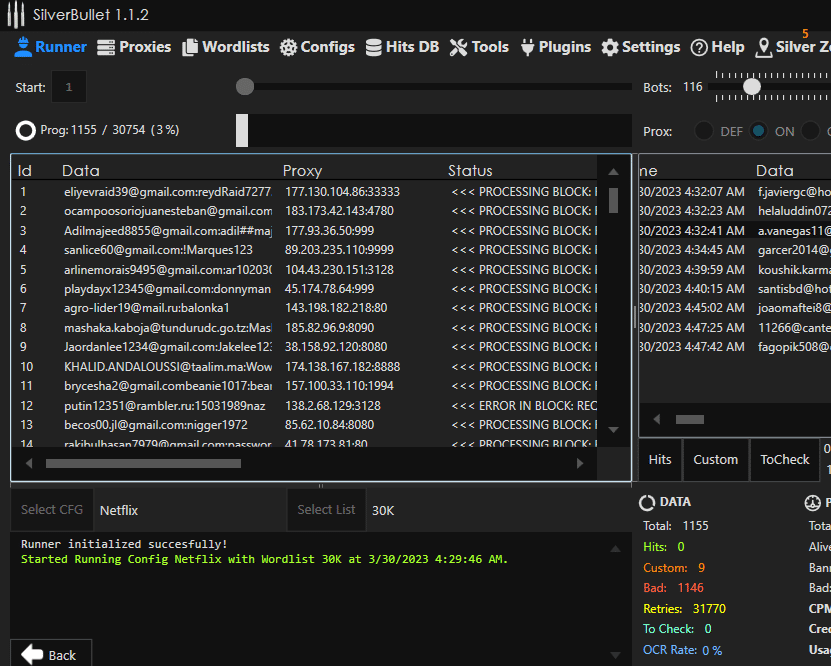
Task: Go to the Wordlists section icon
Action: (189, 47)
